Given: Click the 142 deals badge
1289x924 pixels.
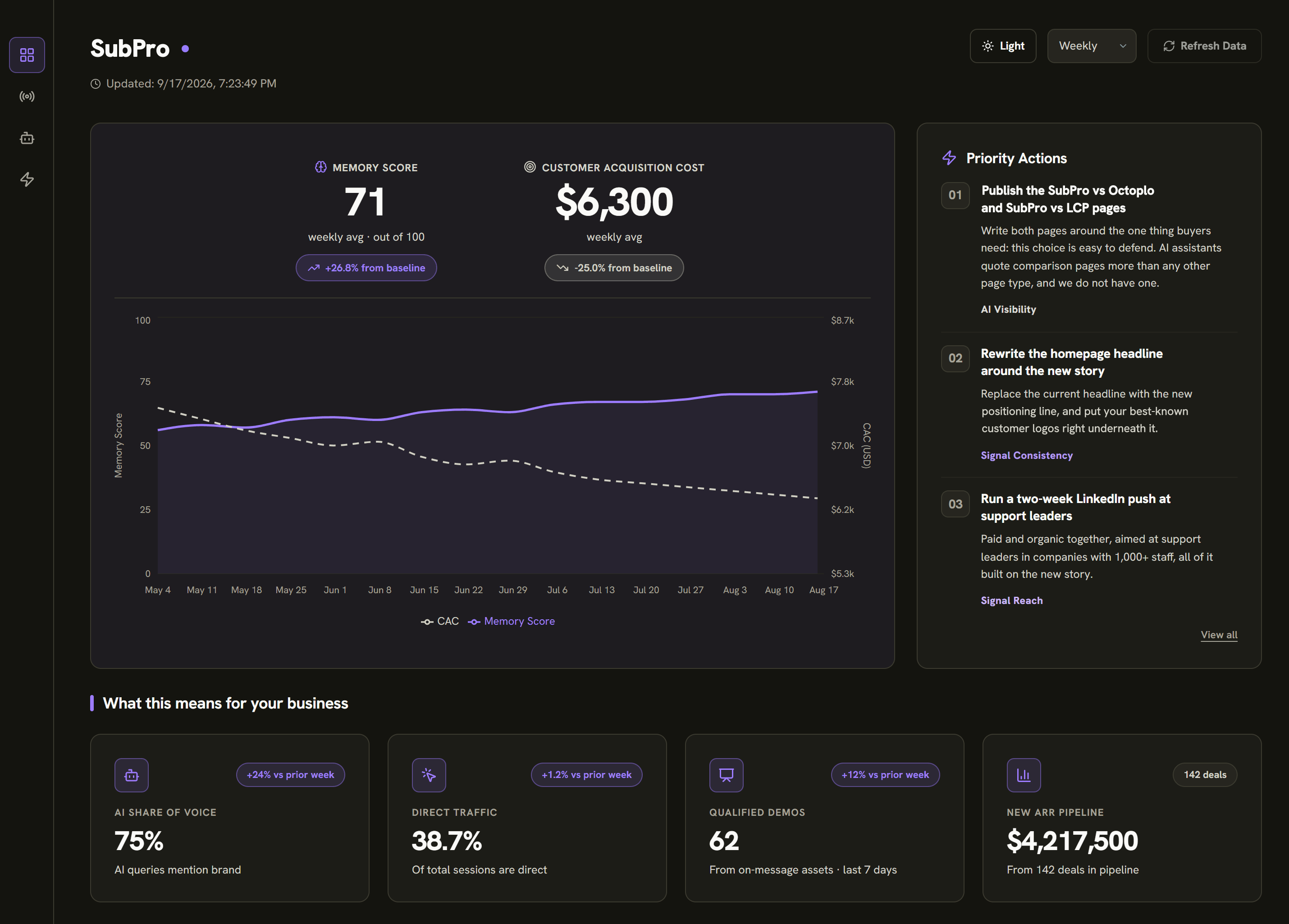Looking at the screenshot, I should point(1205,774).
